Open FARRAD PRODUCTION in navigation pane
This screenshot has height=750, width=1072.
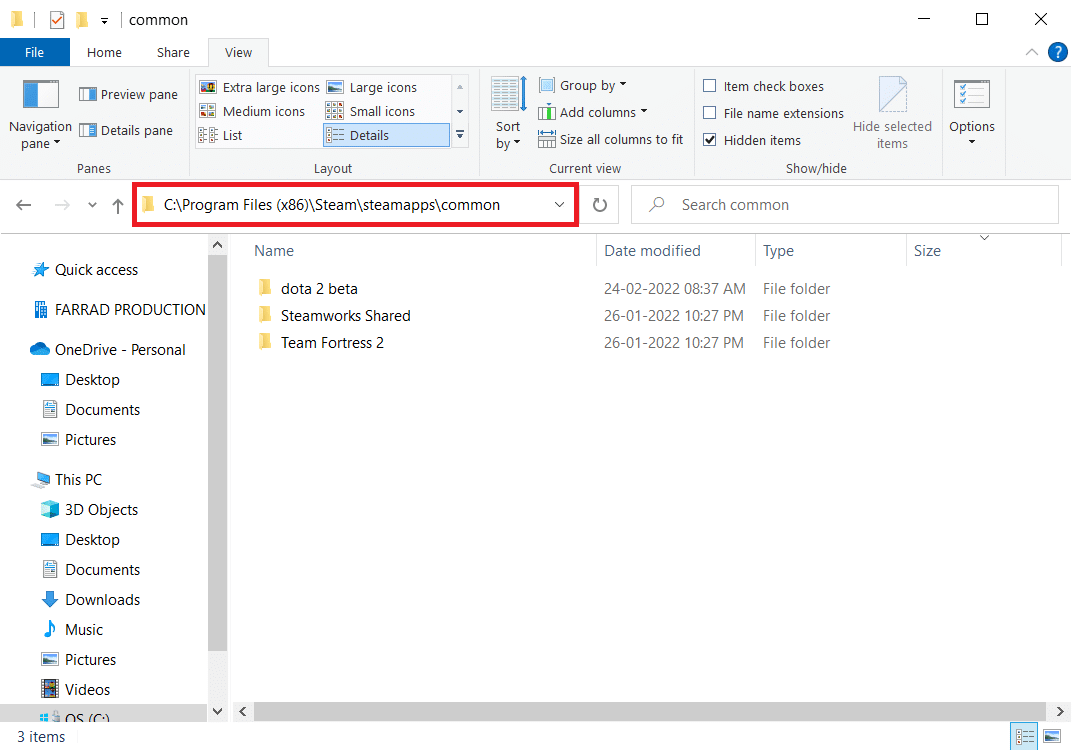coord(118,310)
